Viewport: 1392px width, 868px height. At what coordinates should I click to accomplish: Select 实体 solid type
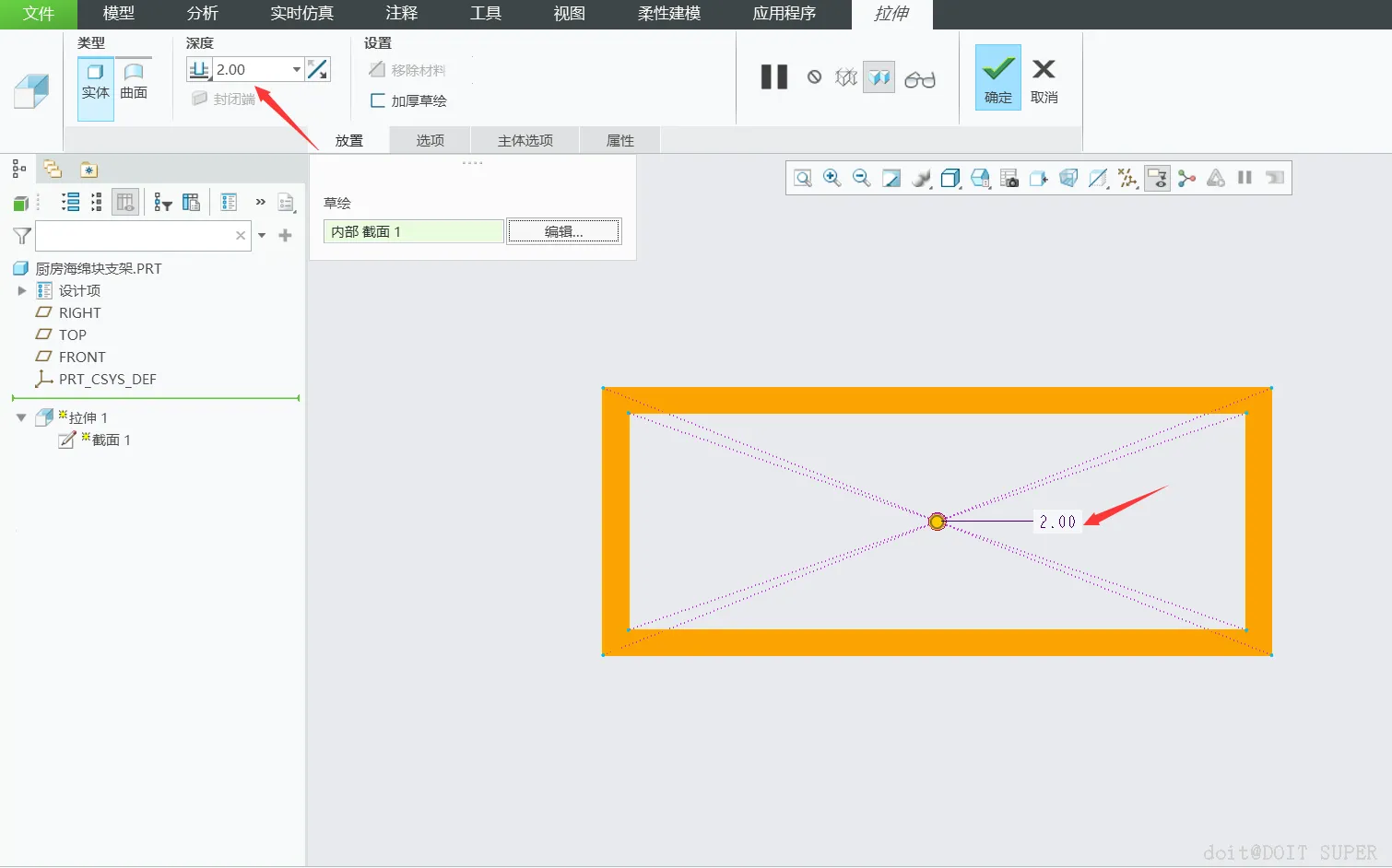pos(96,81)
